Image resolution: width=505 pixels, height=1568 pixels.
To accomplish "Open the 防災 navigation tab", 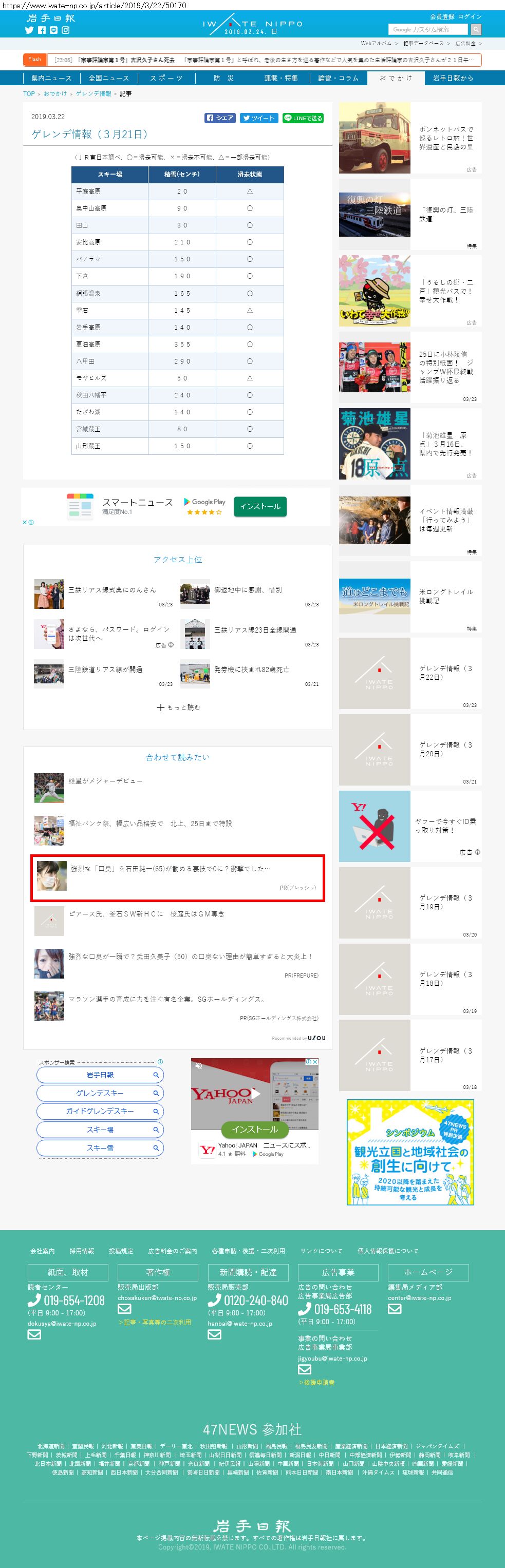I will [223, 78].
